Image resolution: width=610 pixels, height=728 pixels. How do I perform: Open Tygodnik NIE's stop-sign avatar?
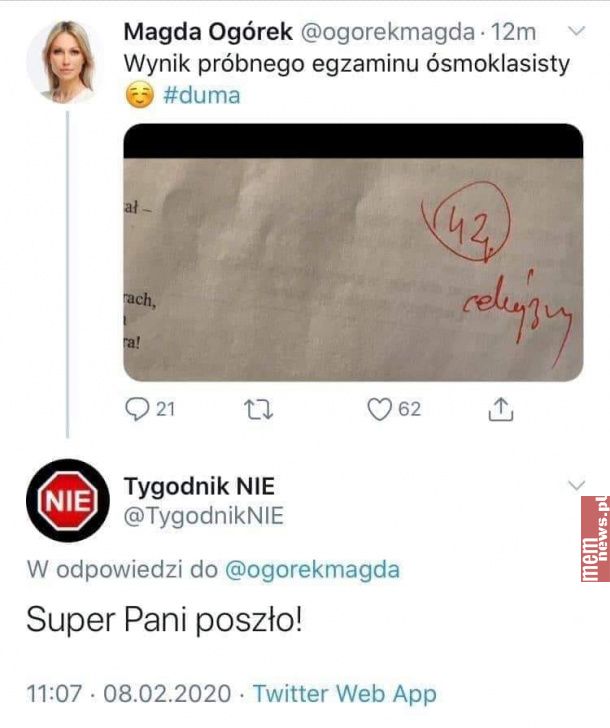[x=68, y=500]
